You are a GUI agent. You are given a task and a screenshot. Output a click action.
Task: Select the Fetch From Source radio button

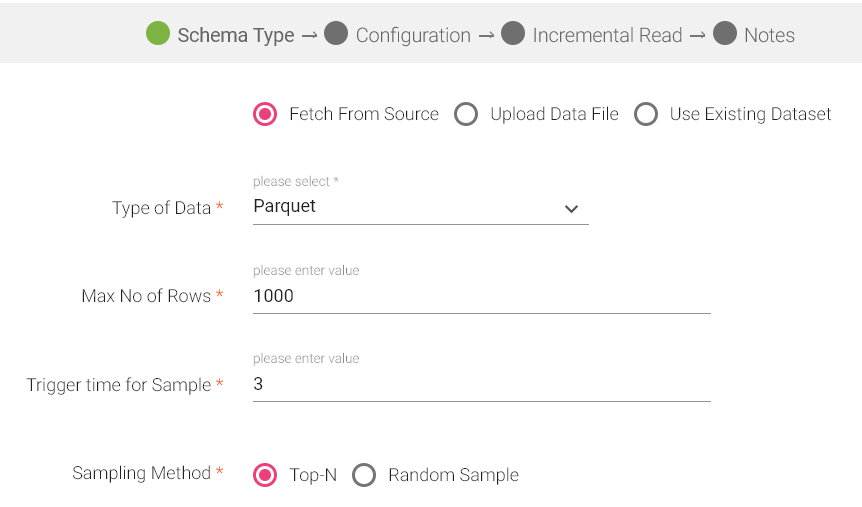[x=265, y=114]
